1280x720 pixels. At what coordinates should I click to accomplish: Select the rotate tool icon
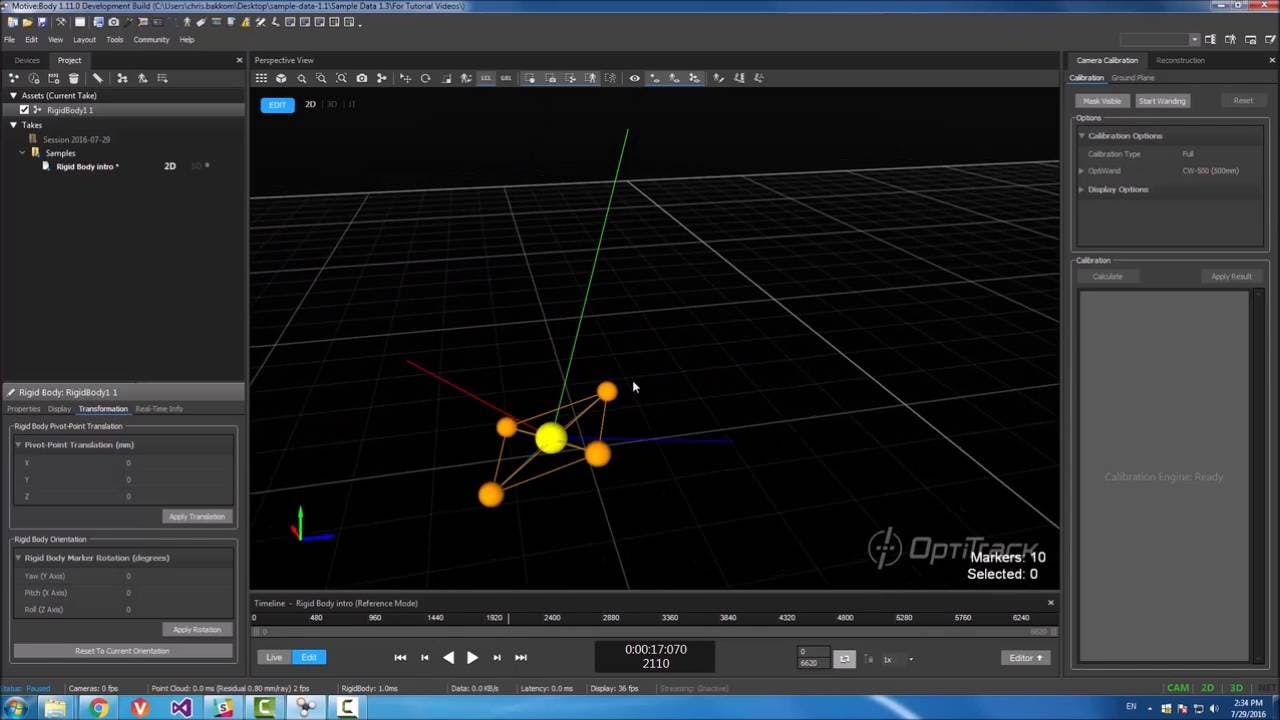(x=425, y=78)
